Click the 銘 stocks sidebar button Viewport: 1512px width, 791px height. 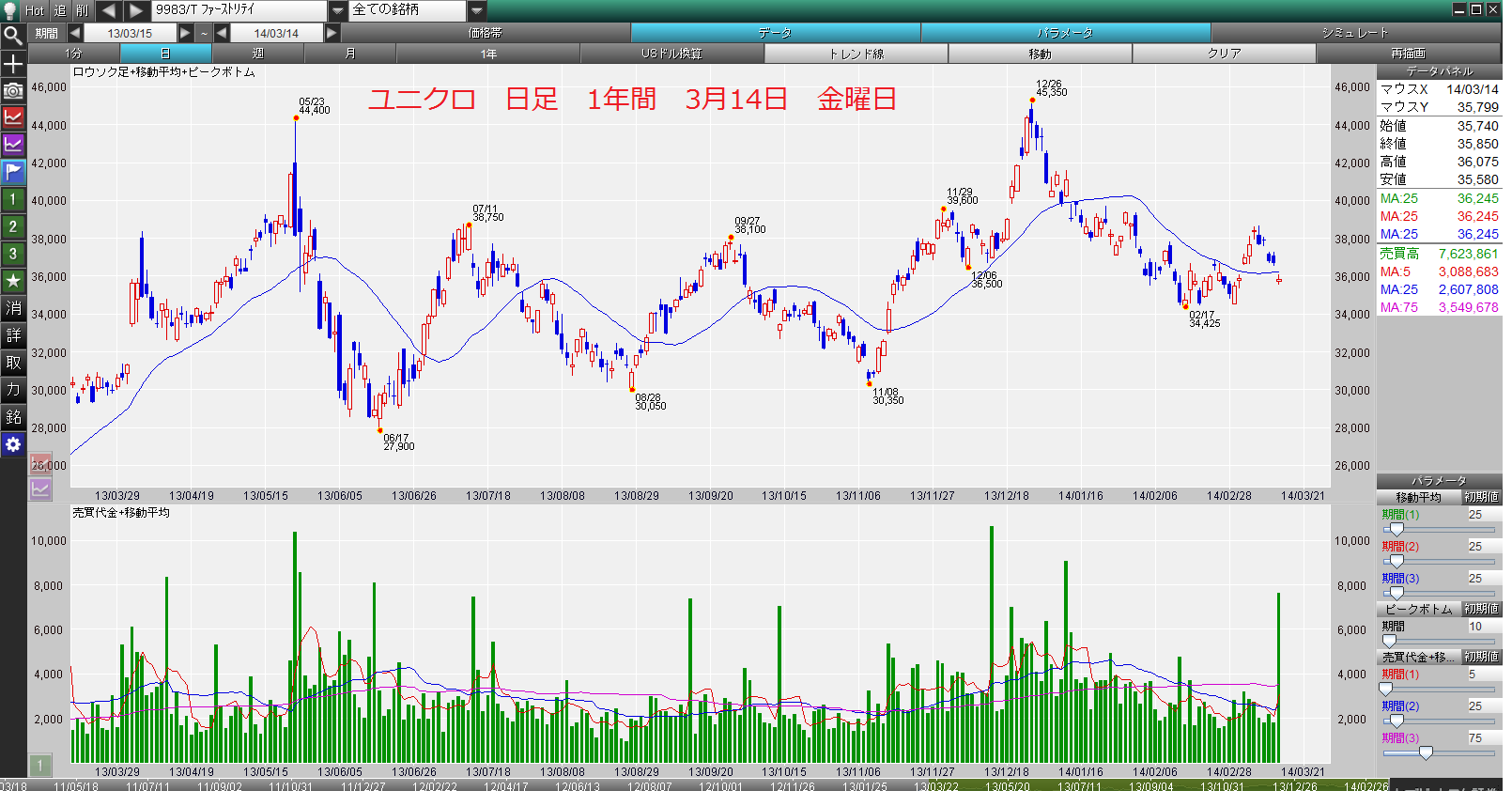click(13, 417)
